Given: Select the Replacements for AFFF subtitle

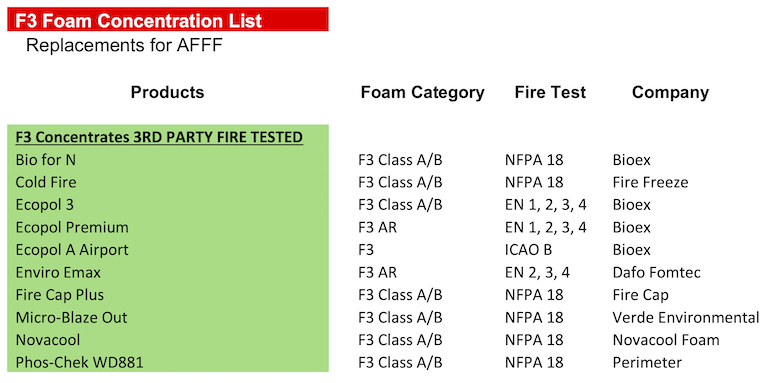Looking at the screenshot, I should click(x=124, y=45).
